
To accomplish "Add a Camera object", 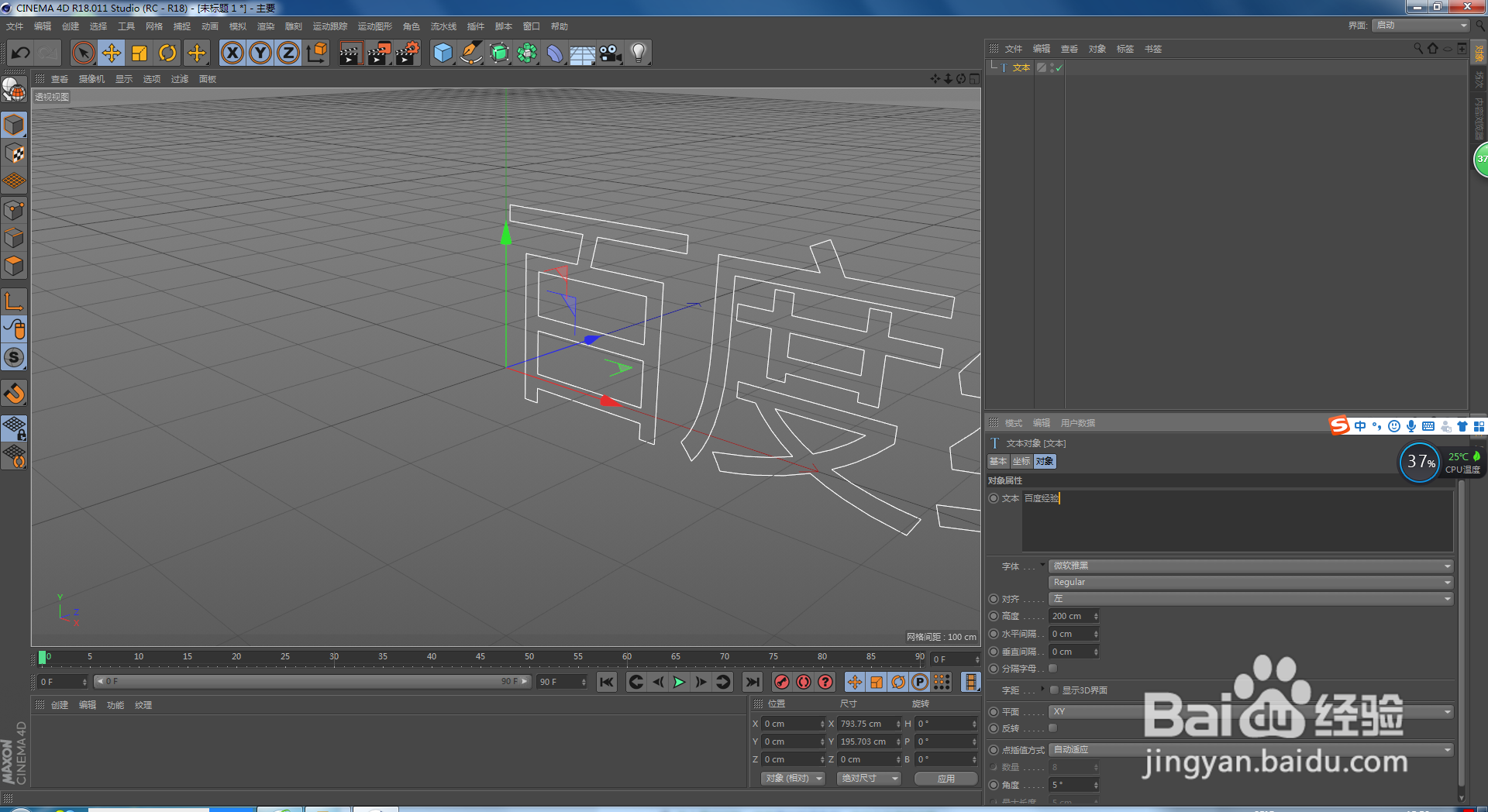I will click(x=611, y=53).
